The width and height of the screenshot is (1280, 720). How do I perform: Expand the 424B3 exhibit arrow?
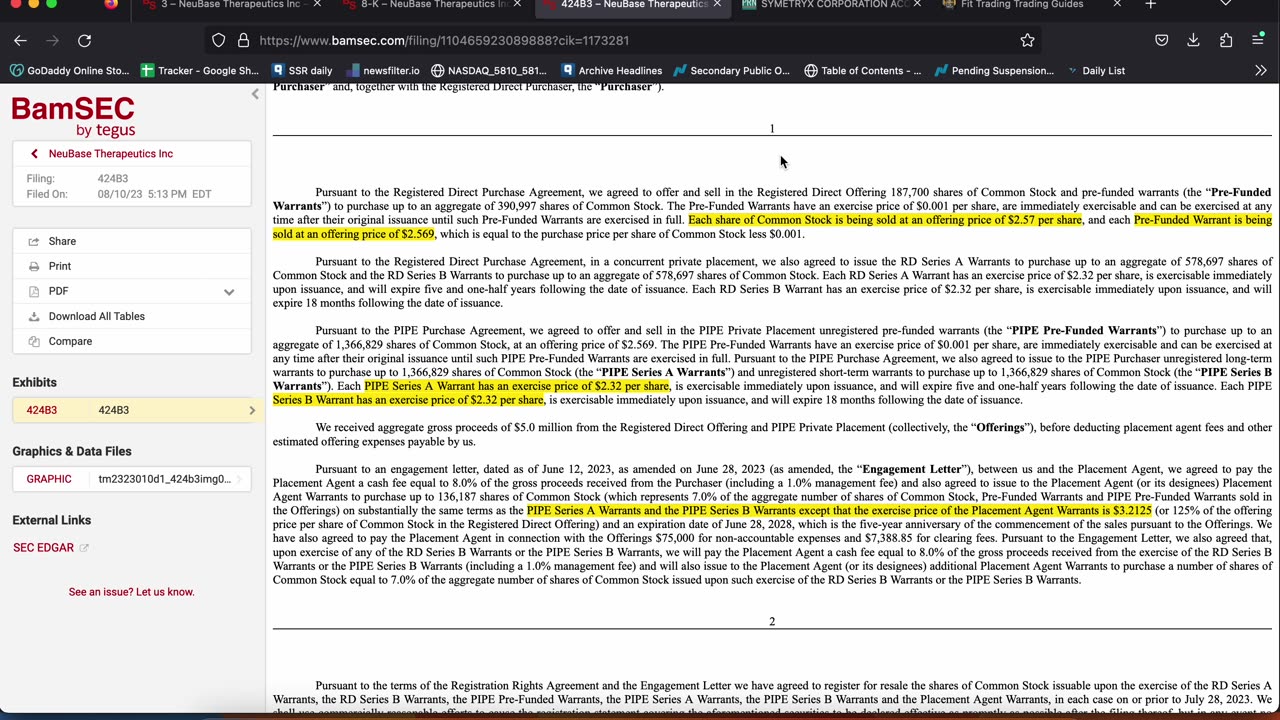click(252, 410)
